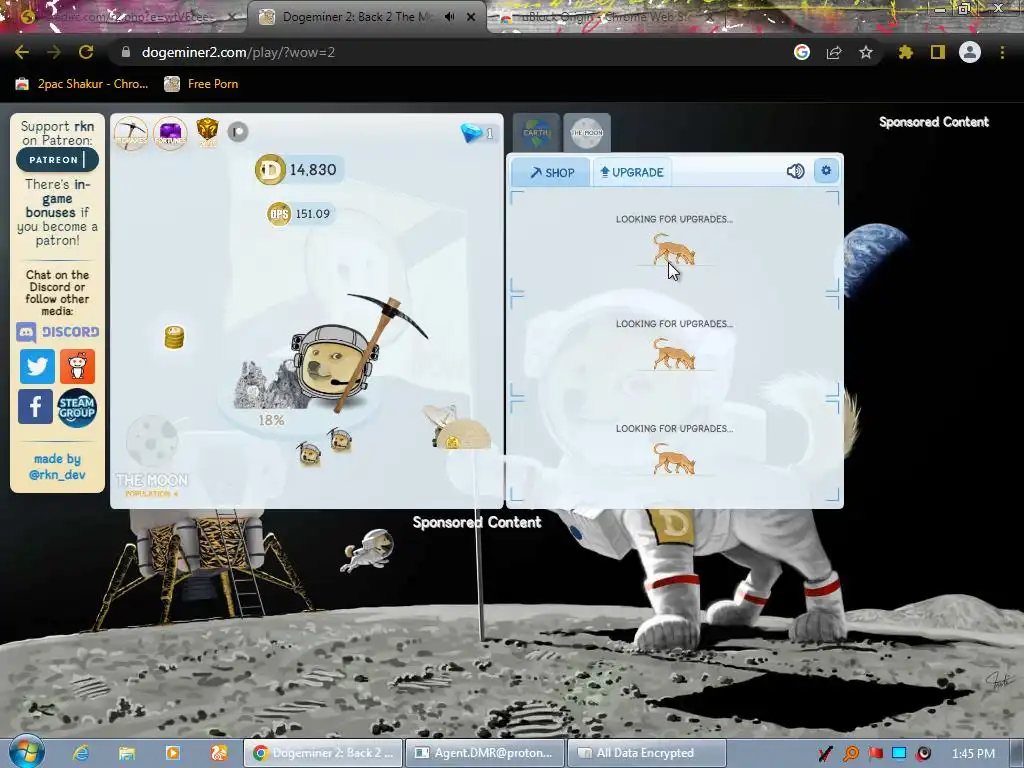Join the Discord link
This screenshot has height=768, width=1024.
(x=57, y=332)
